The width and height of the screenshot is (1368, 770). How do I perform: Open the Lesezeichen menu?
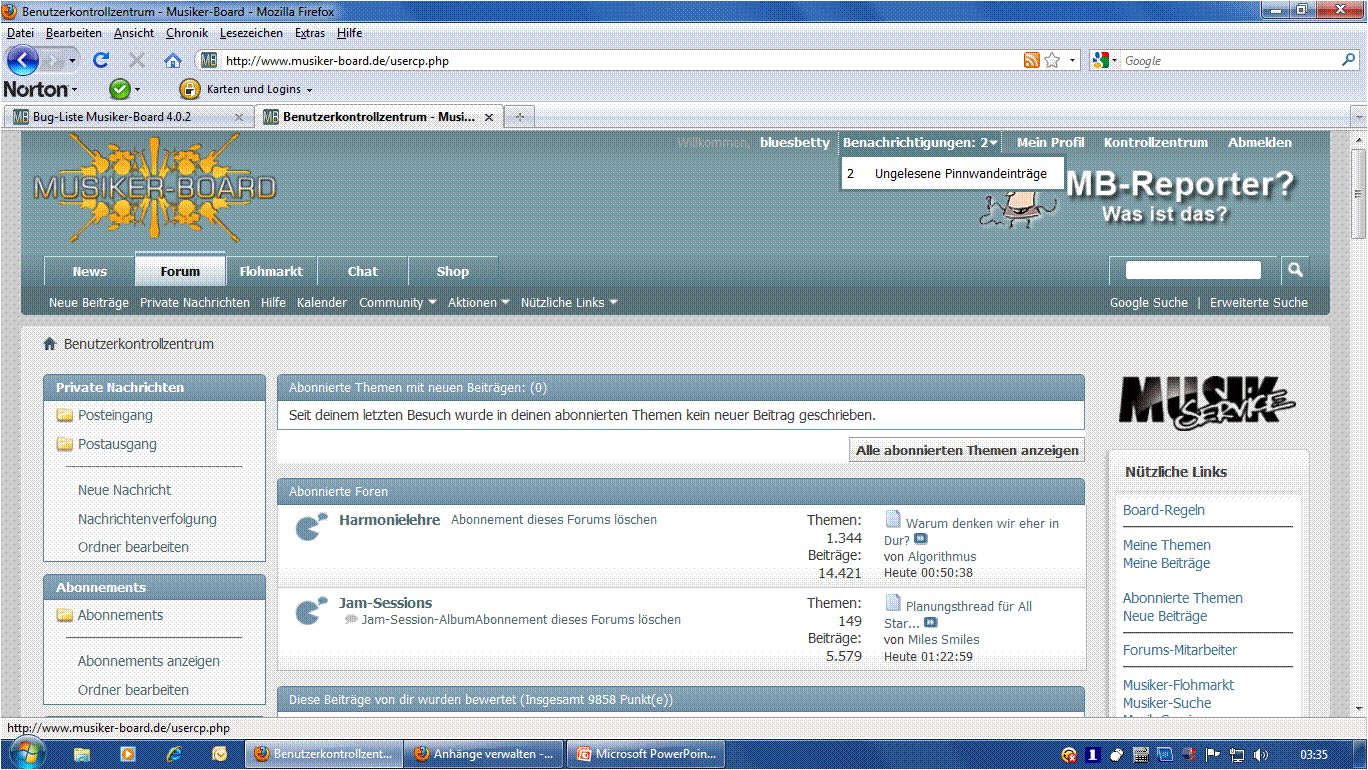click(x=252, y=33)
